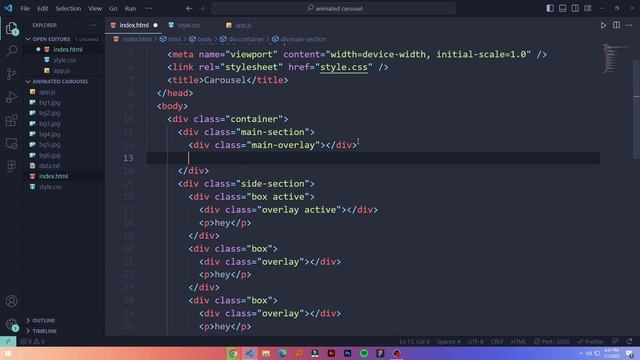Viewport: 640px width, 360px height.
Task: Open the Run and Debug view
Action: [11, 97]
